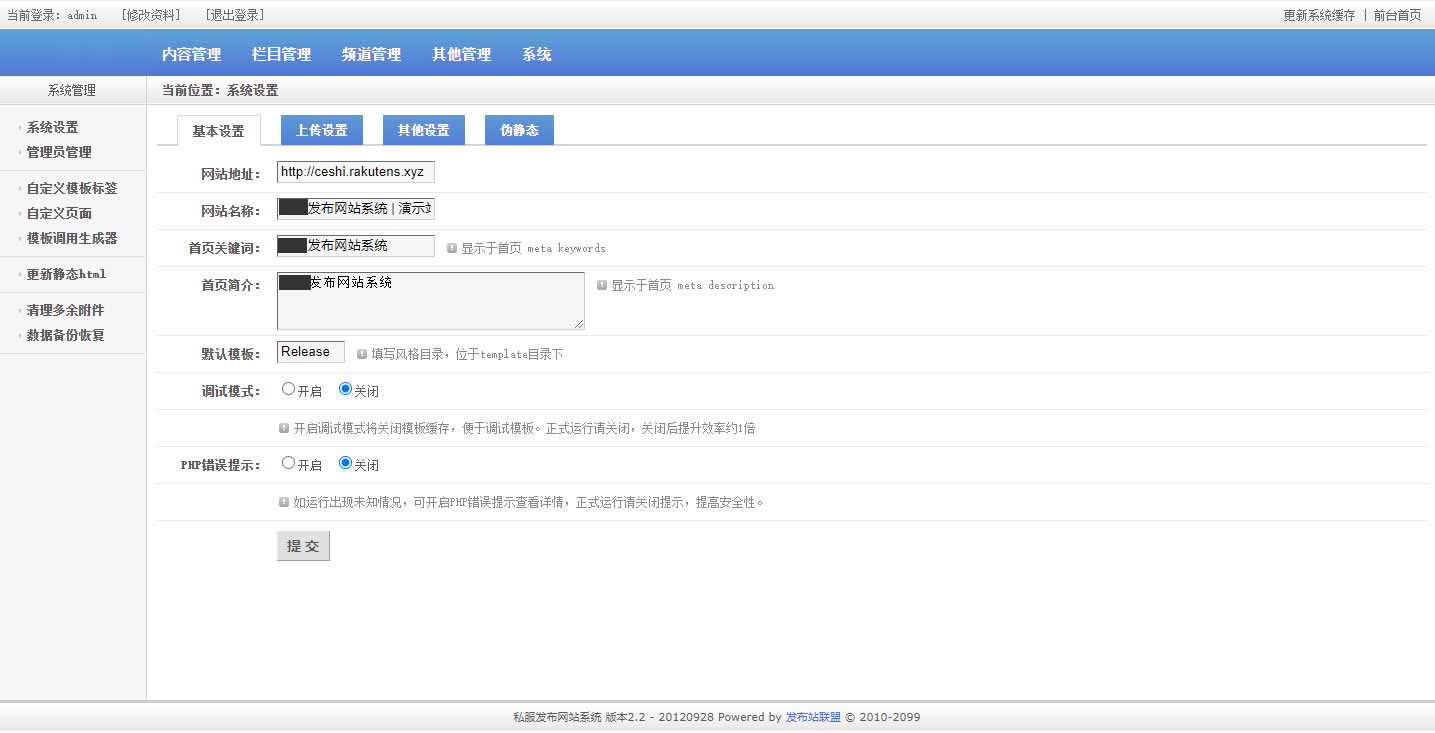
Task: Open 自定义模板标签 in the sidebar
Action: click(x=72, y=189)
